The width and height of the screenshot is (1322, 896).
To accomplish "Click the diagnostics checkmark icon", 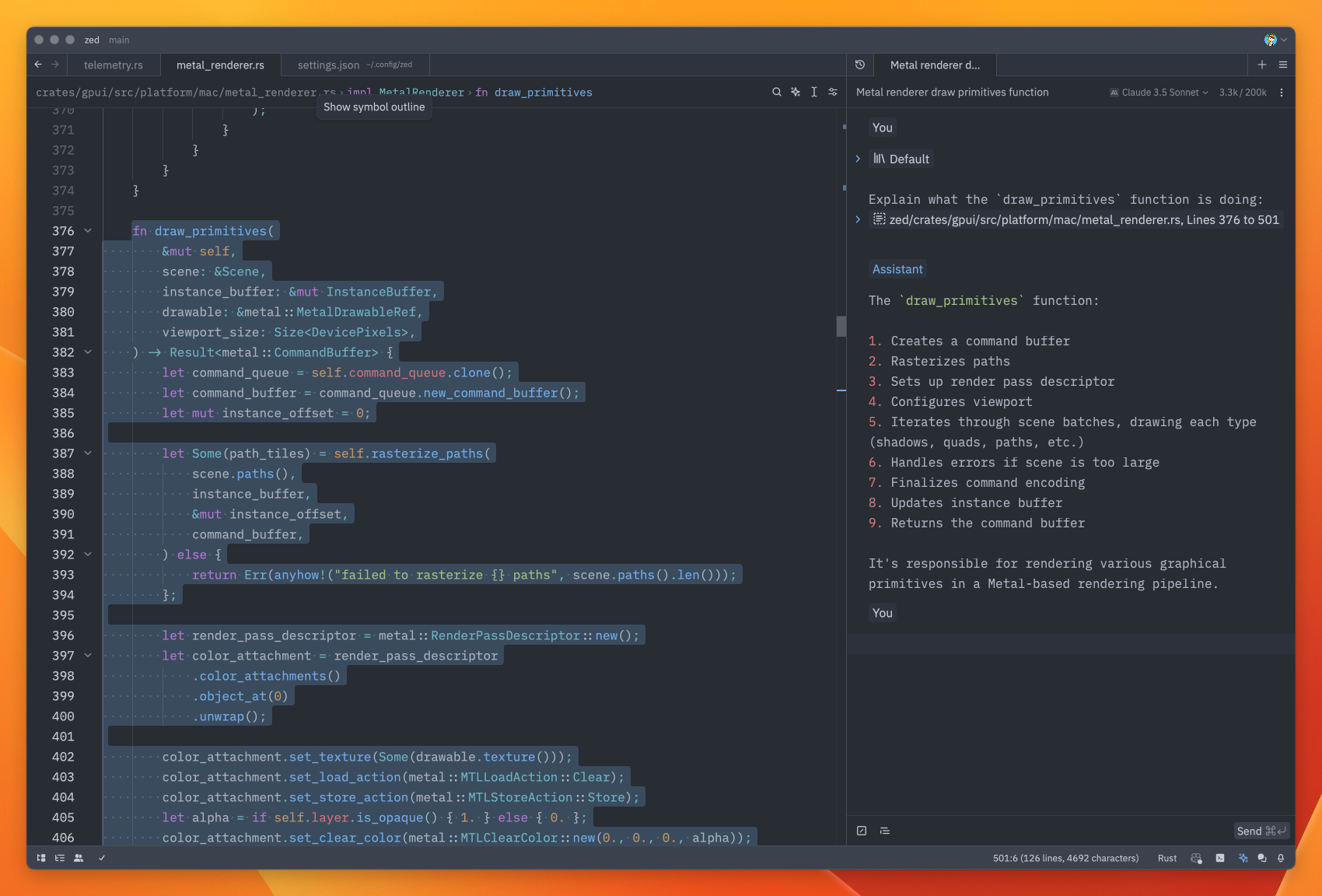I will 102,858.
